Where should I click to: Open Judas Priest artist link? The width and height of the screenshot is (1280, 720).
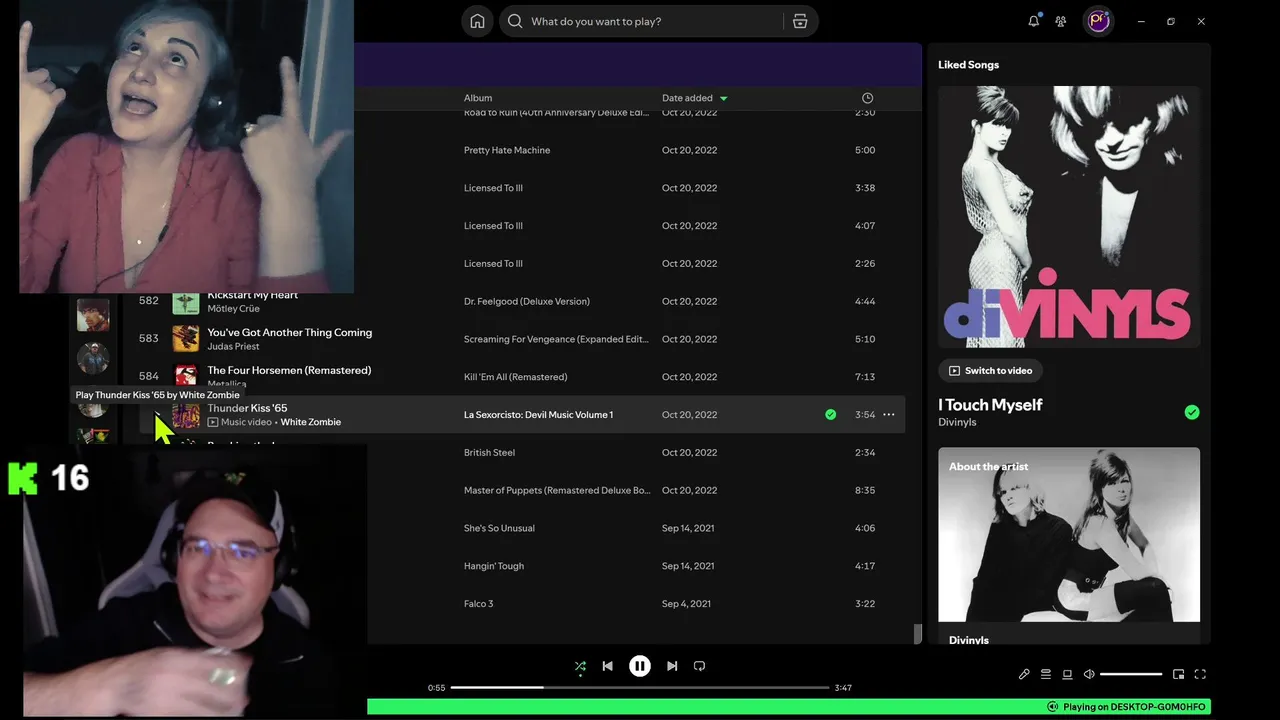click(233, 346)
